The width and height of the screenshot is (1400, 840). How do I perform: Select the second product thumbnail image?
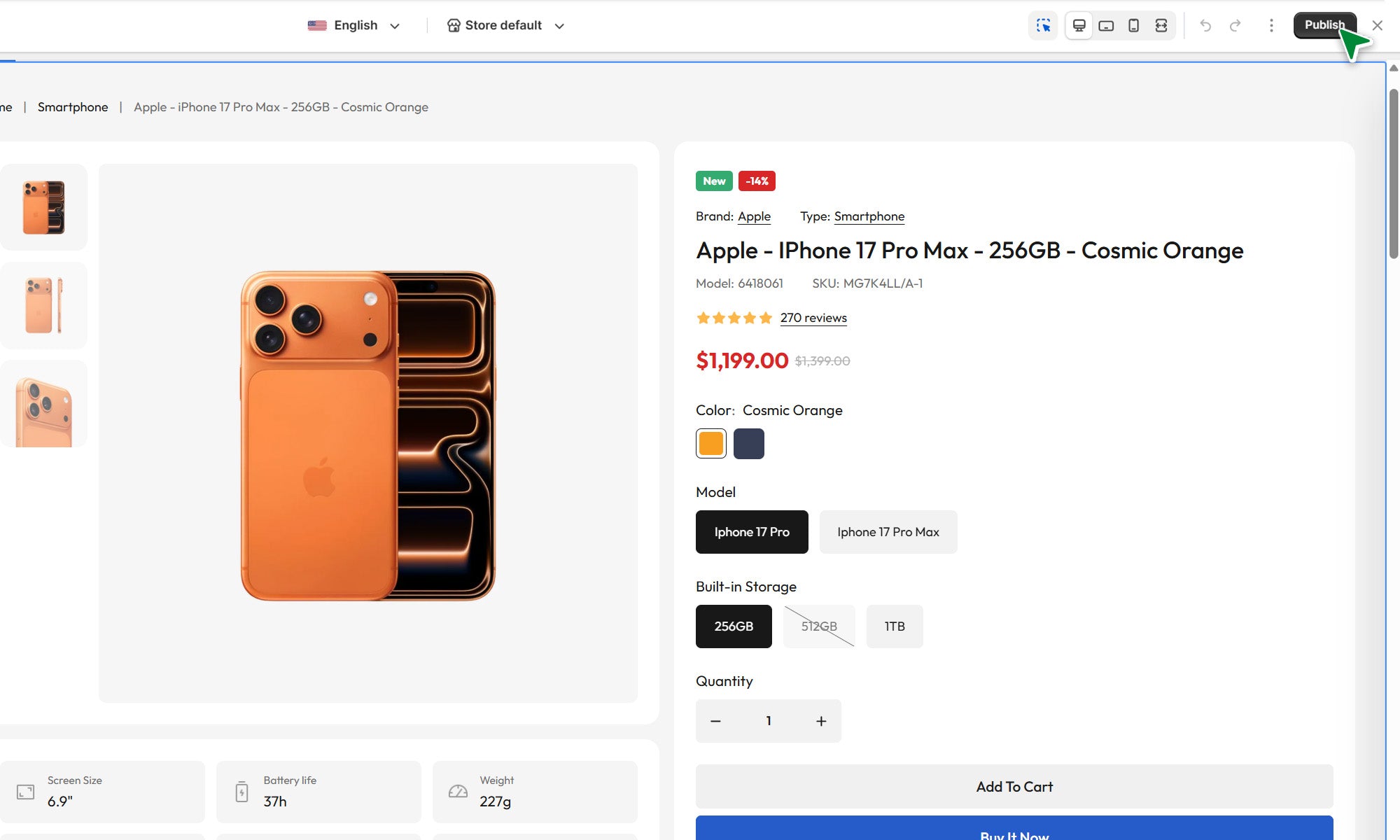43,305
